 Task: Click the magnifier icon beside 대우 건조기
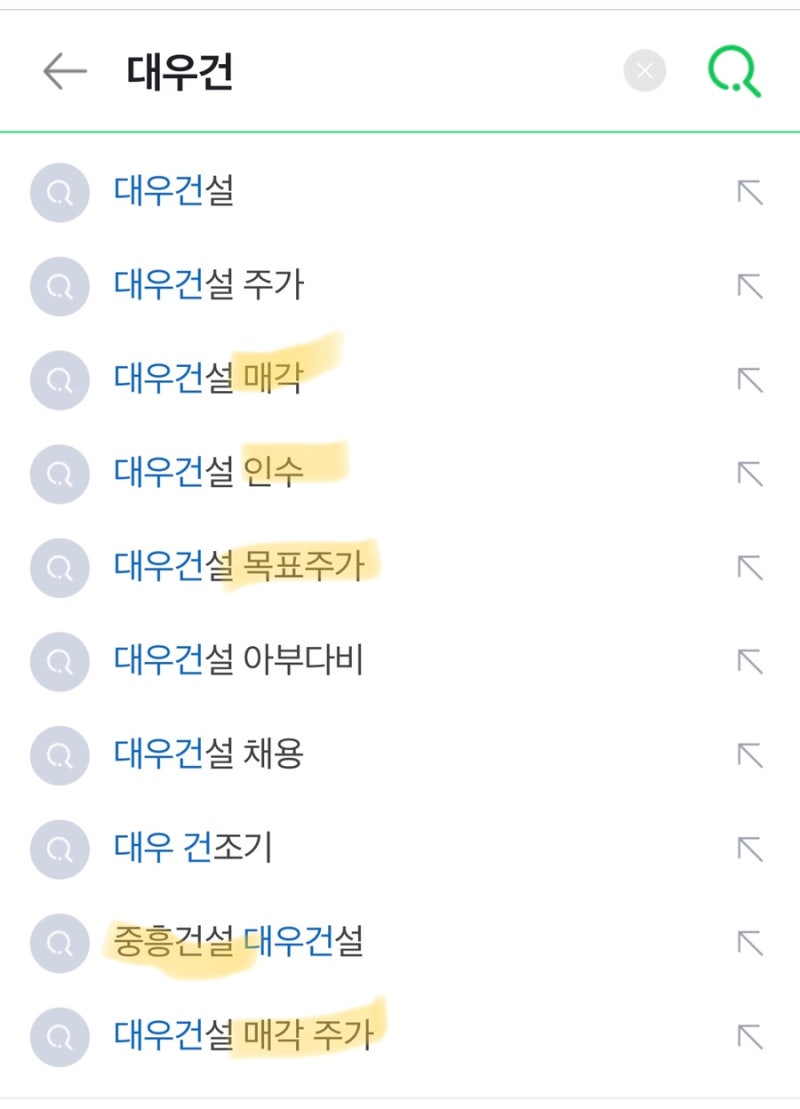pos(59,849)
